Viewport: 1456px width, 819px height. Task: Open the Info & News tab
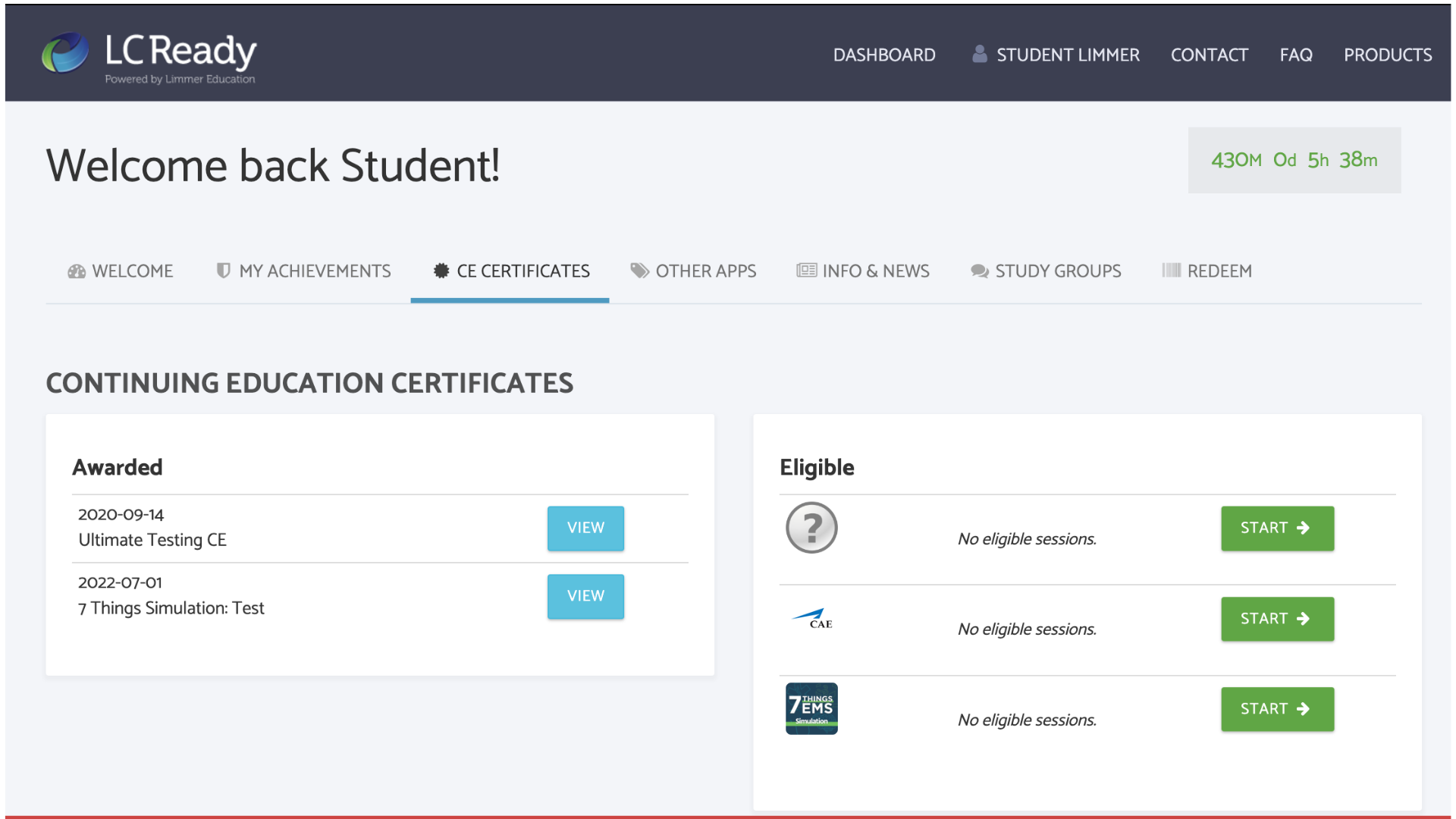coord(863,271)
